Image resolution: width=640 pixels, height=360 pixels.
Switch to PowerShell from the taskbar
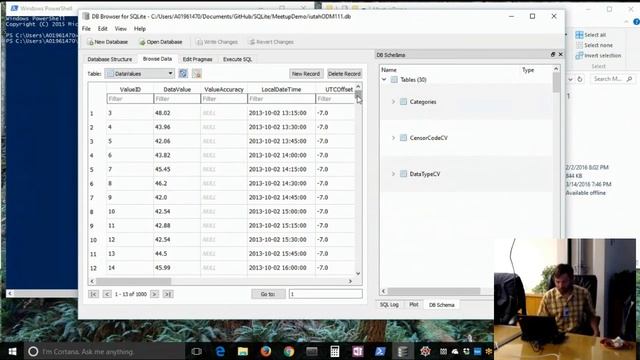(x=380, y=351)
